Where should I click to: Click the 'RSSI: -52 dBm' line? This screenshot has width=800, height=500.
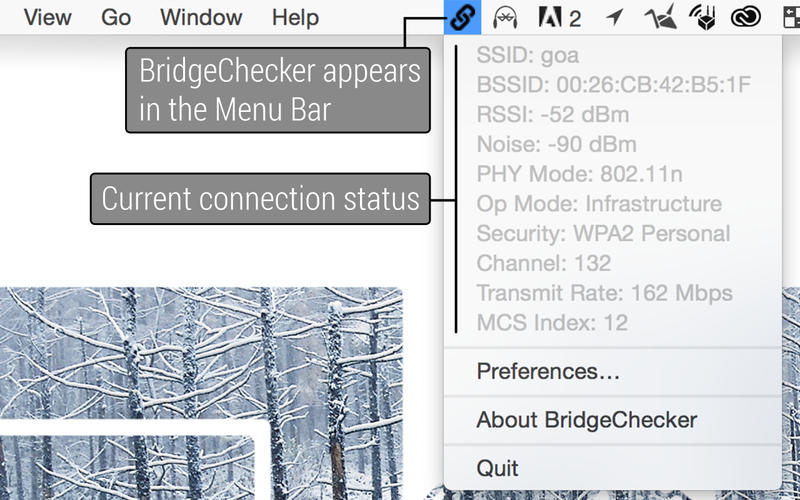coord(553,114)
